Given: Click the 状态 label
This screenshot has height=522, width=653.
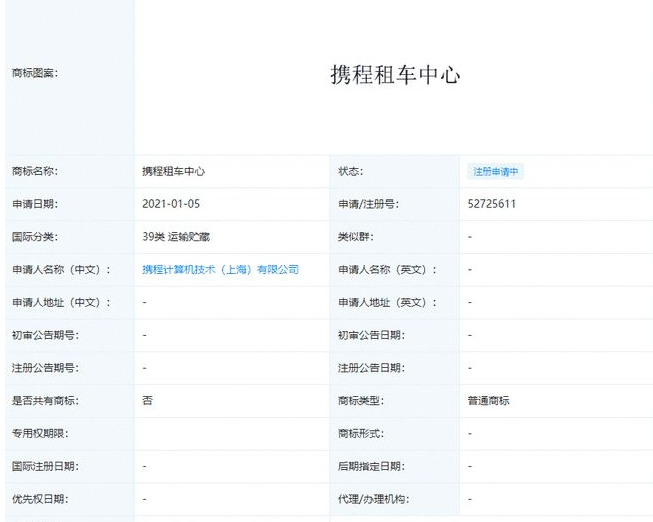Looking at the screenshot, I should 351,171.
